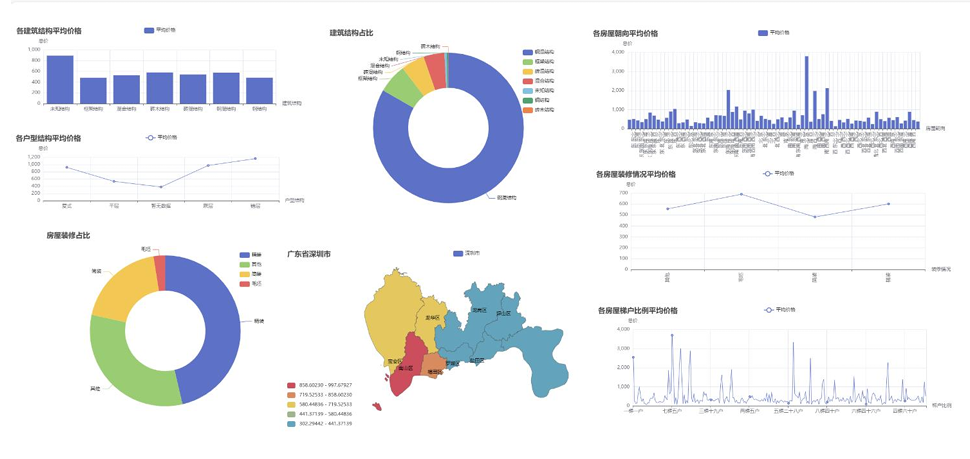Image resolution: width=970 pixels, height=459 pixels.
Task: Click the 广东省深圳市 map title
Action: coord(309,254)
